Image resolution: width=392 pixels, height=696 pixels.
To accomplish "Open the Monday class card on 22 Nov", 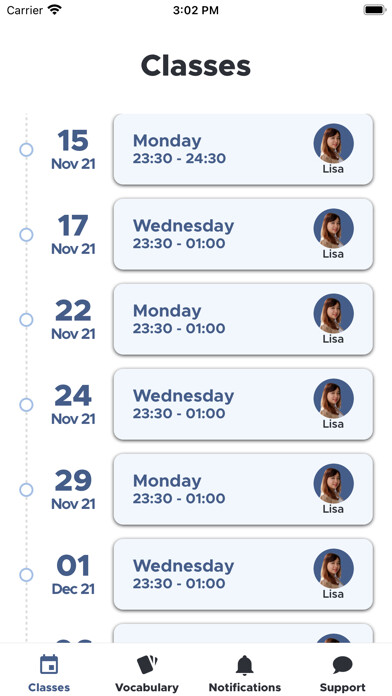I will (243, 319).
